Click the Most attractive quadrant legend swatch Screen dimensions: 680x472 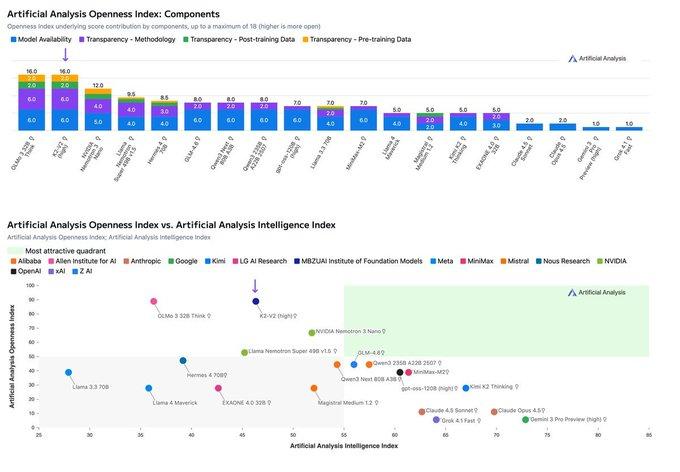pos(14,250)
